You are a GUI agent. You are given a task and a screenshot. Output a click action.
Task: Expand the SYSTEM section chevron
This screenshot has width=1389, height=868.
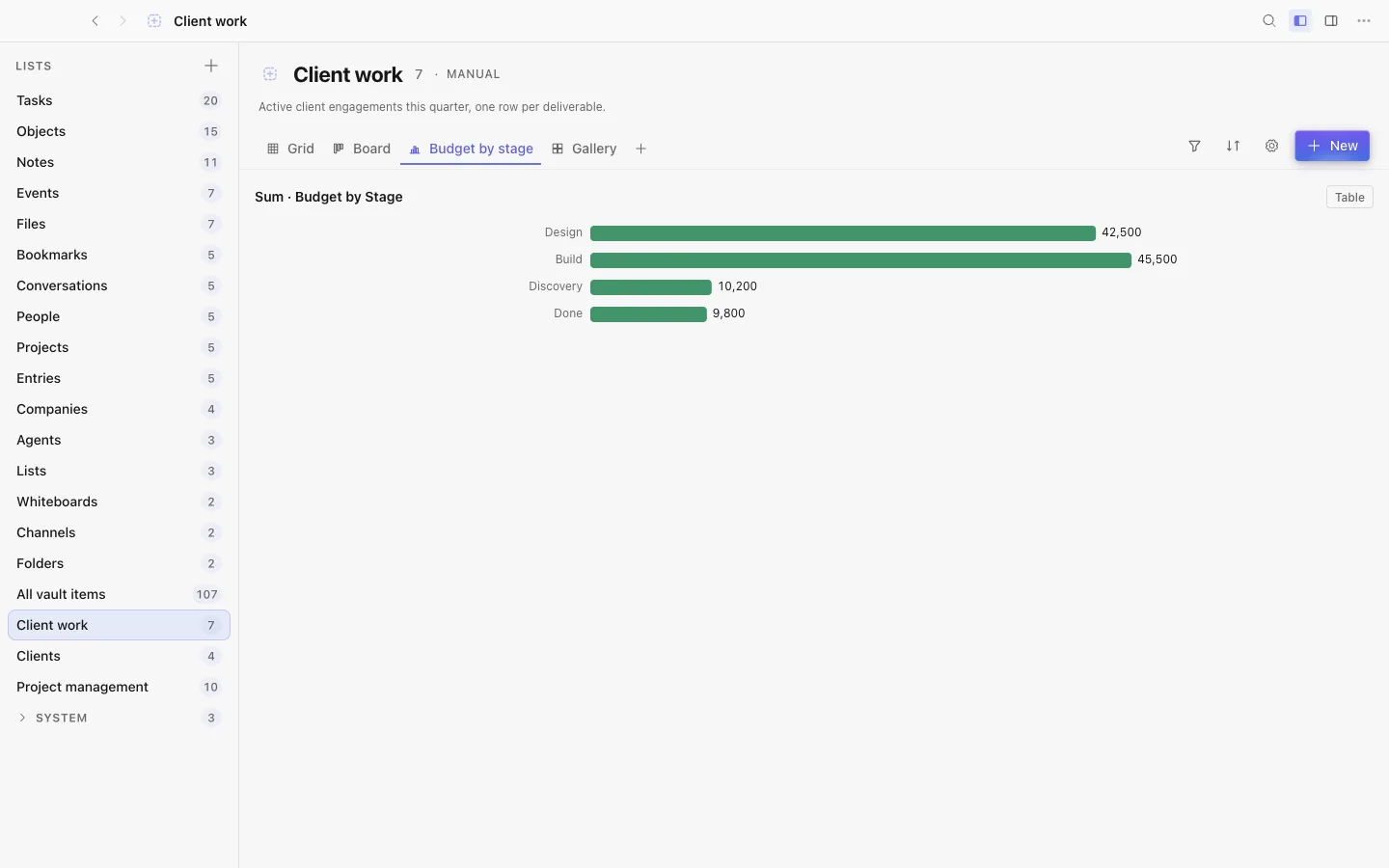[x=22, y=718]
